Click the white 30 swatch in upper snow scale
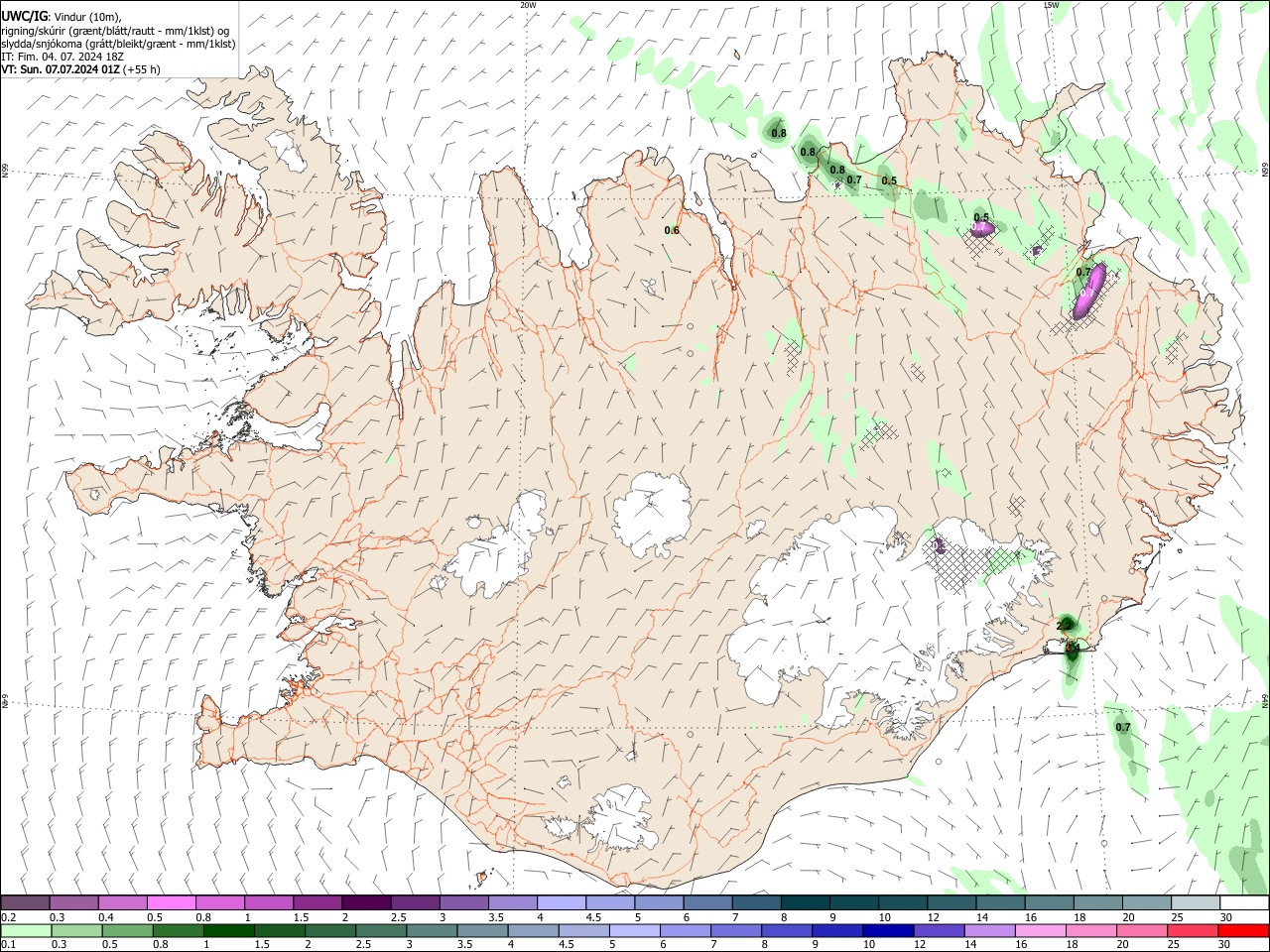 tap(1245, 902)
